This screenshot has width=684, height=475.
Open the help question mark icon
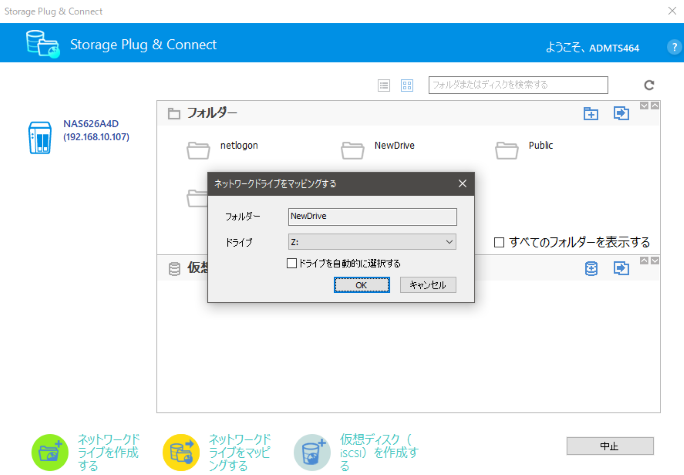click(674, 47)
